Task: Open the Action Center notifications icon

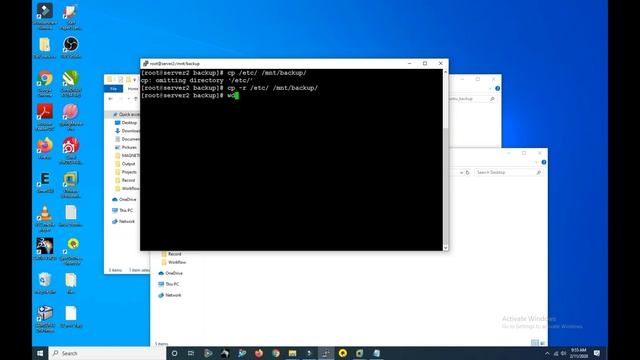Action: [x=597, y=353]
